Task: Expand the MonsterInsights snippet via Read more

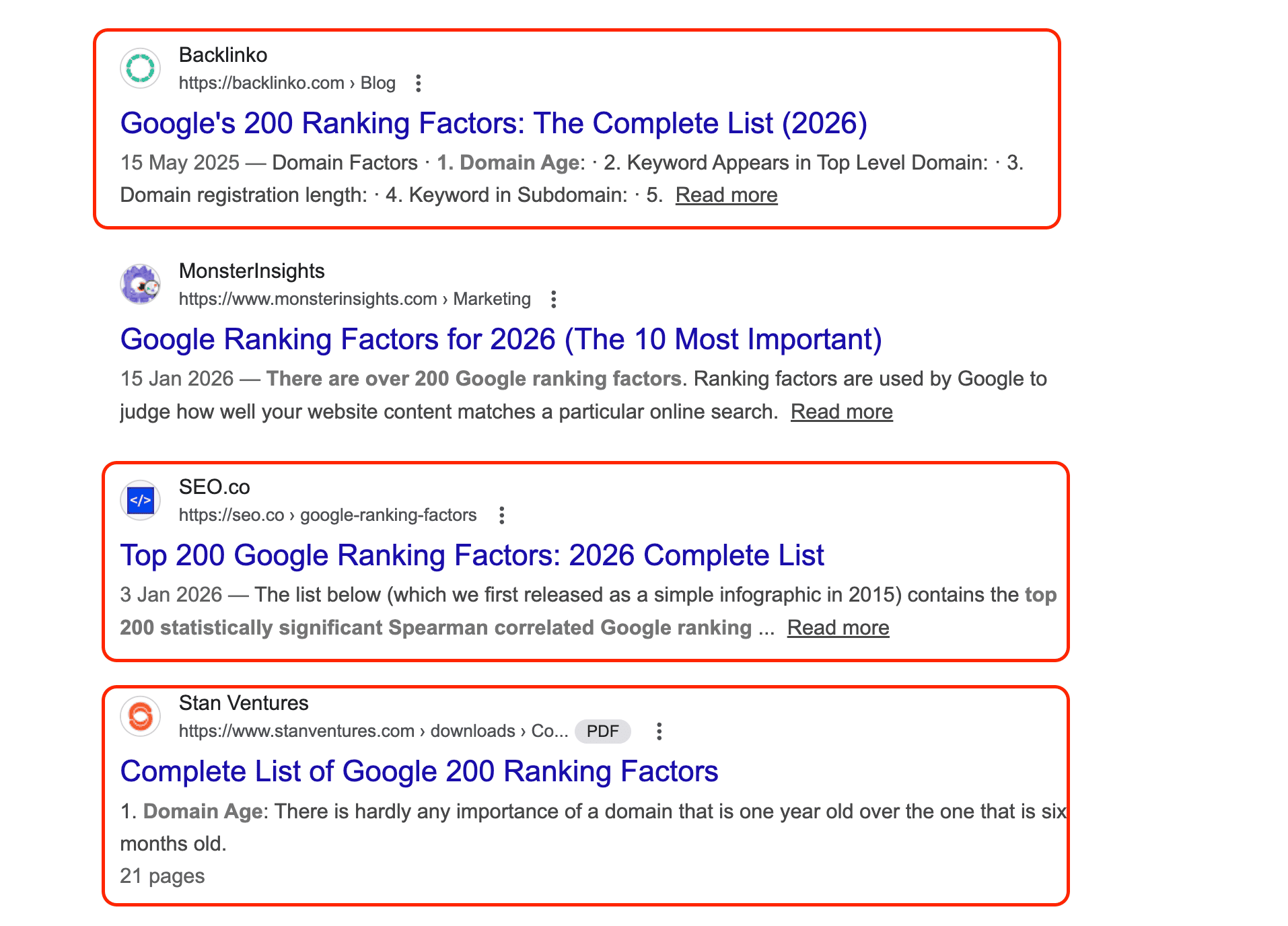Action: (842, 411)
